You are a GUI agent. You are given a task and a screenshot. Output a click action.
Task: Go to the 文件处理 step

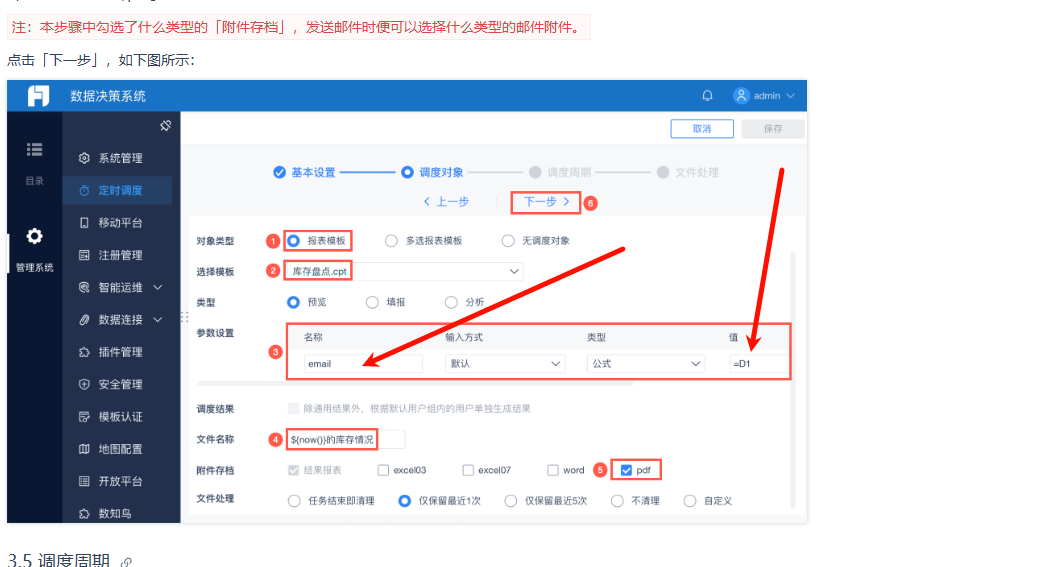point(688,173)
